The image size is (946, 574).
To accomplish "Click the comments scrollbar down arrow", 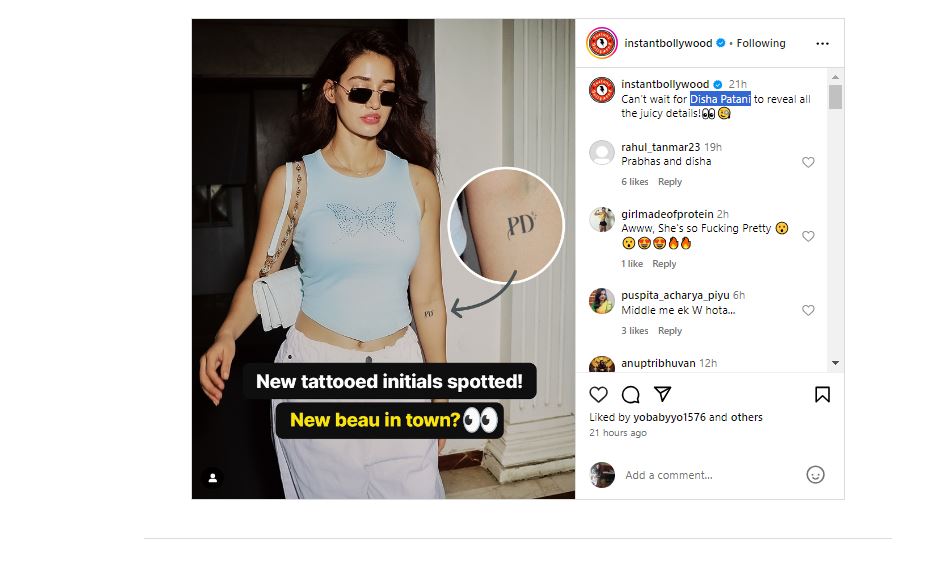I will click(x=835, y=363).
